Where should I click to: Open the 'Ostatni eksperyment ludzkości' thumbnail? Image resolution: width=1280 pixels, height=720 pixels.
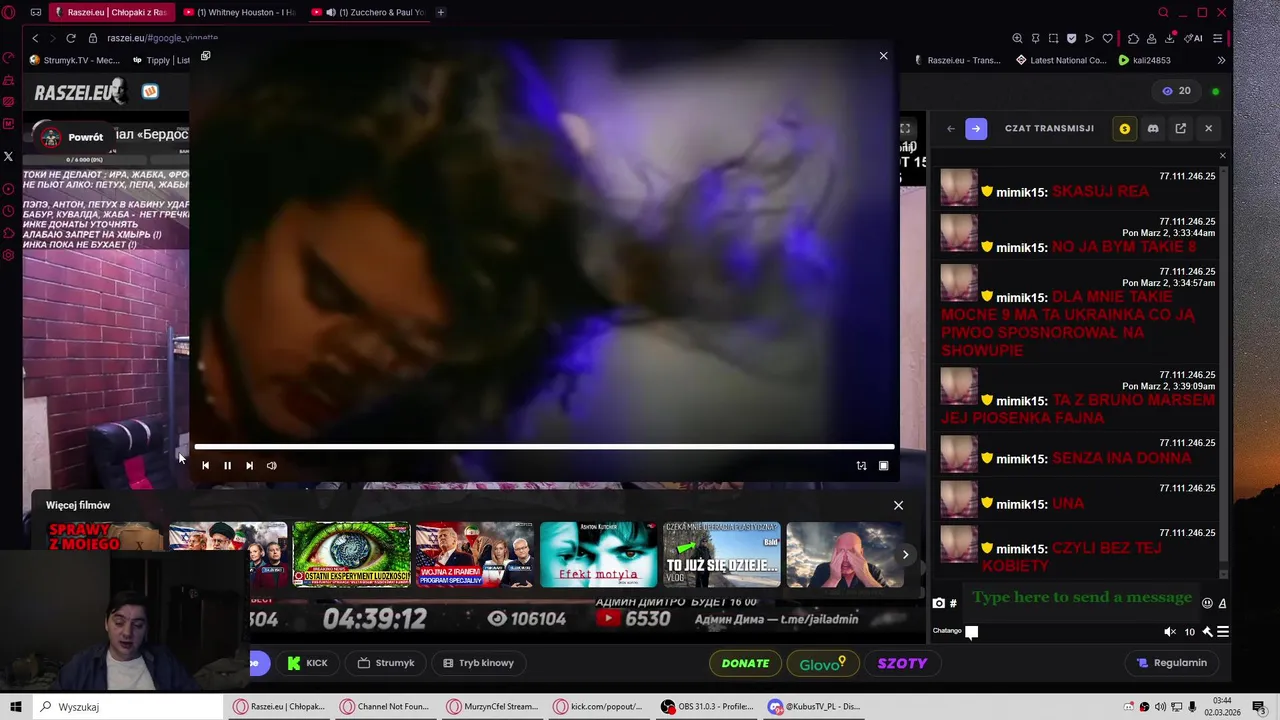point(351,555)
